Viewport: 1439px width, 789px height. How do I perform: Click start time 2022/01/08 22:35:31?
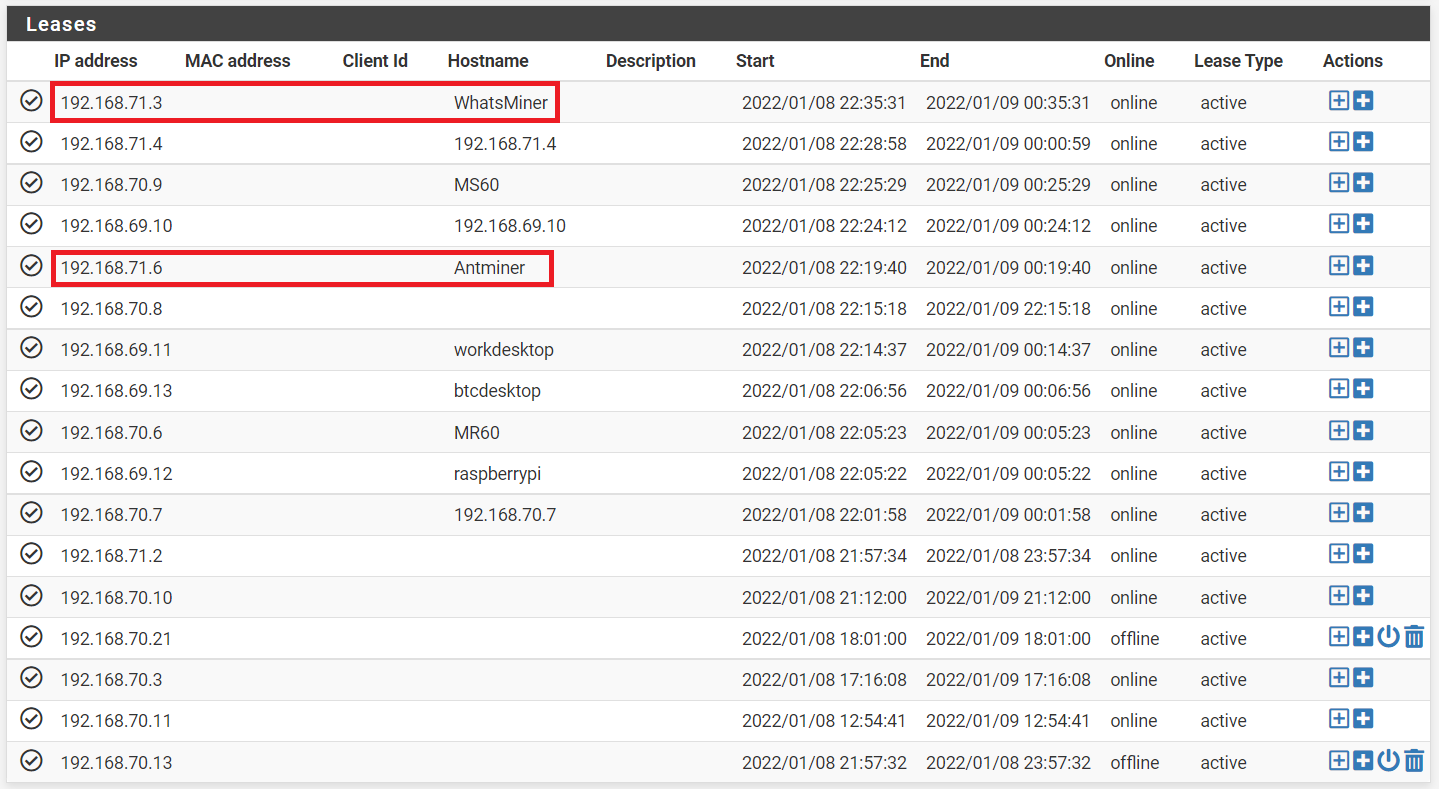tap(824, 103)
